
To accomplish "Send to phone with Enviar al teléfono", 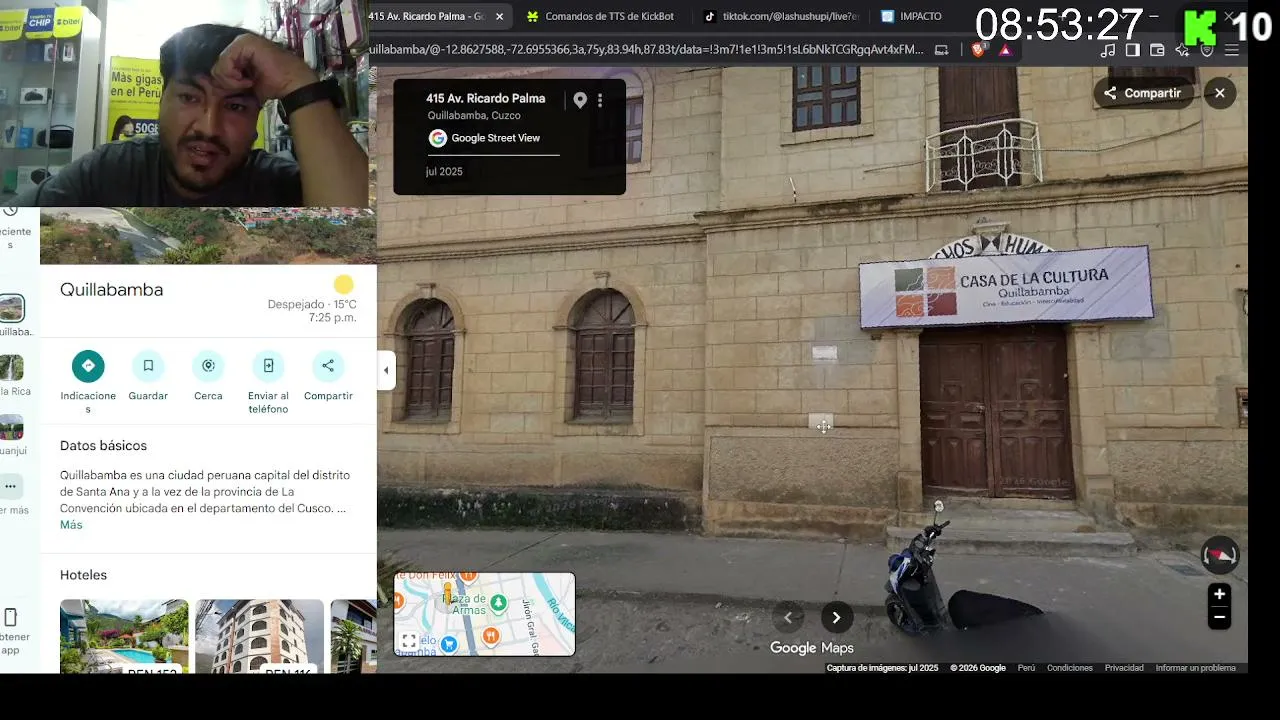I will pos(268,366).
